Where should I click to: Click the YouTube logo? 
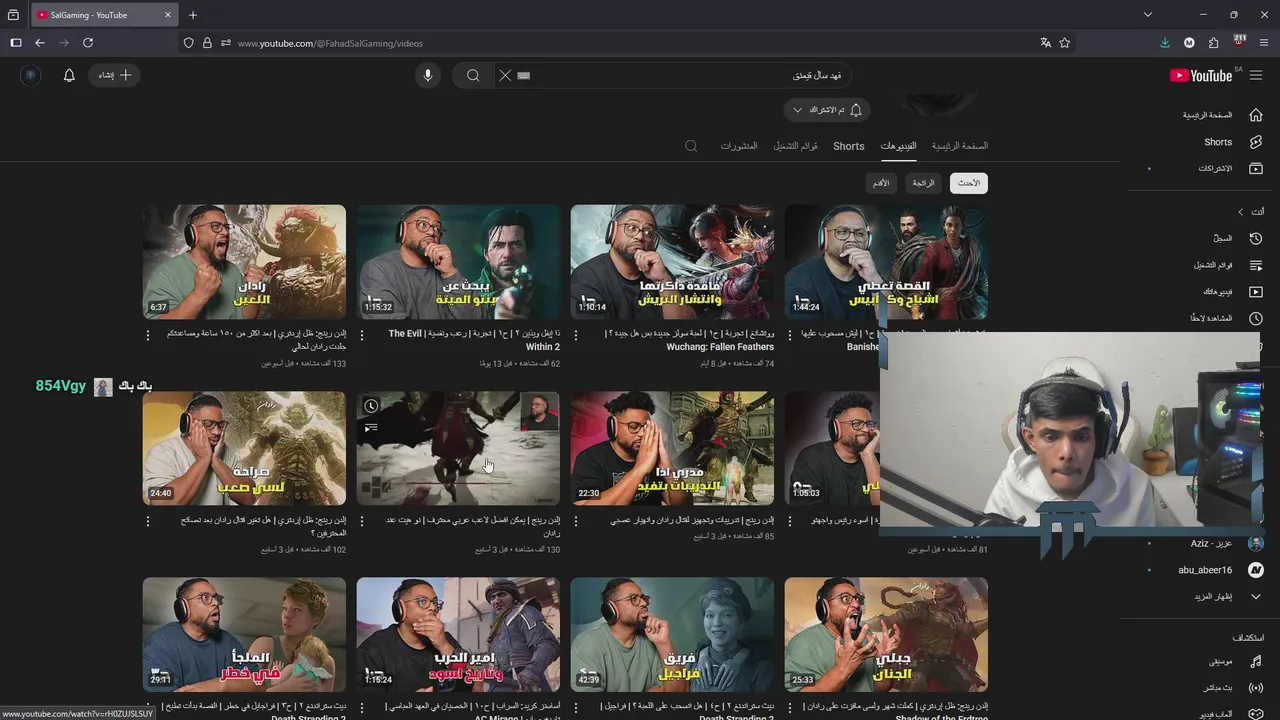tap(1201, 76)
